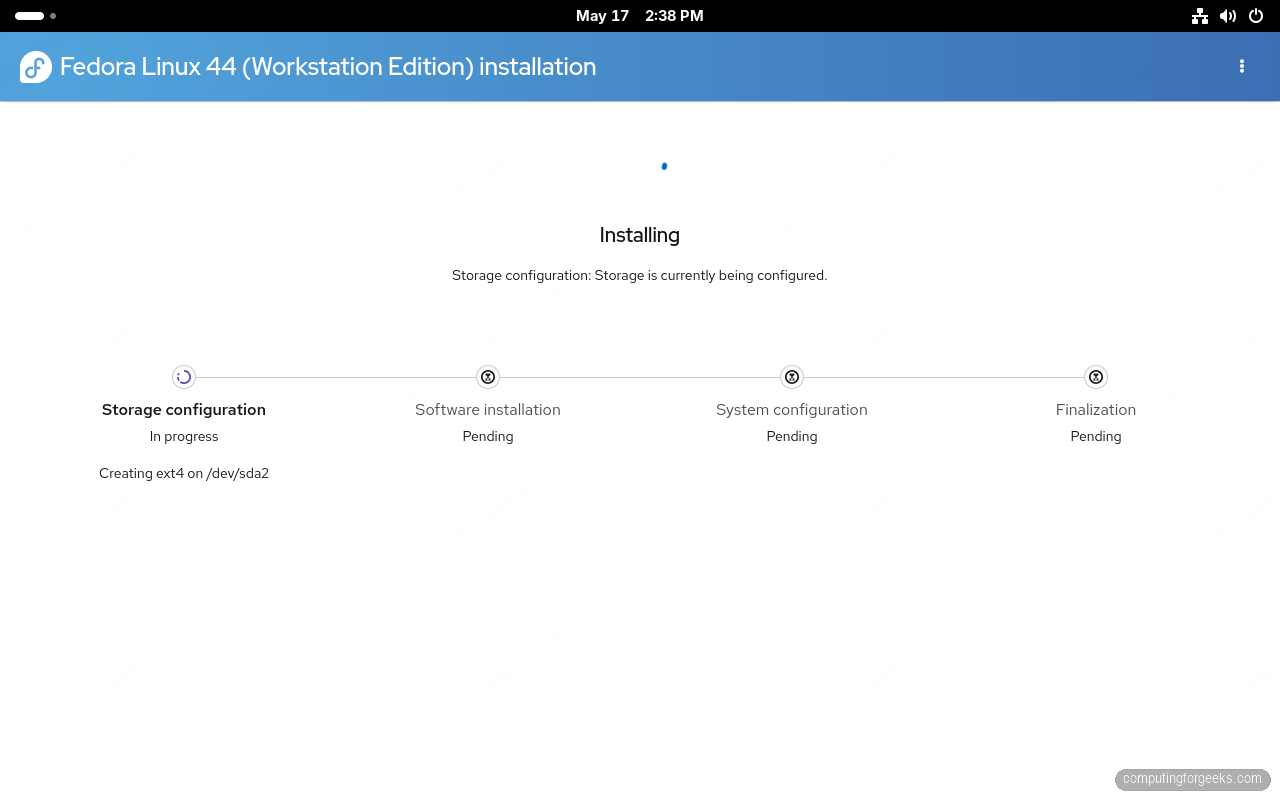Image resolution: width=1280 pixels, height=800 pixels.
Task: Open the network status icon in top bar
Action: coord(1200,16)
